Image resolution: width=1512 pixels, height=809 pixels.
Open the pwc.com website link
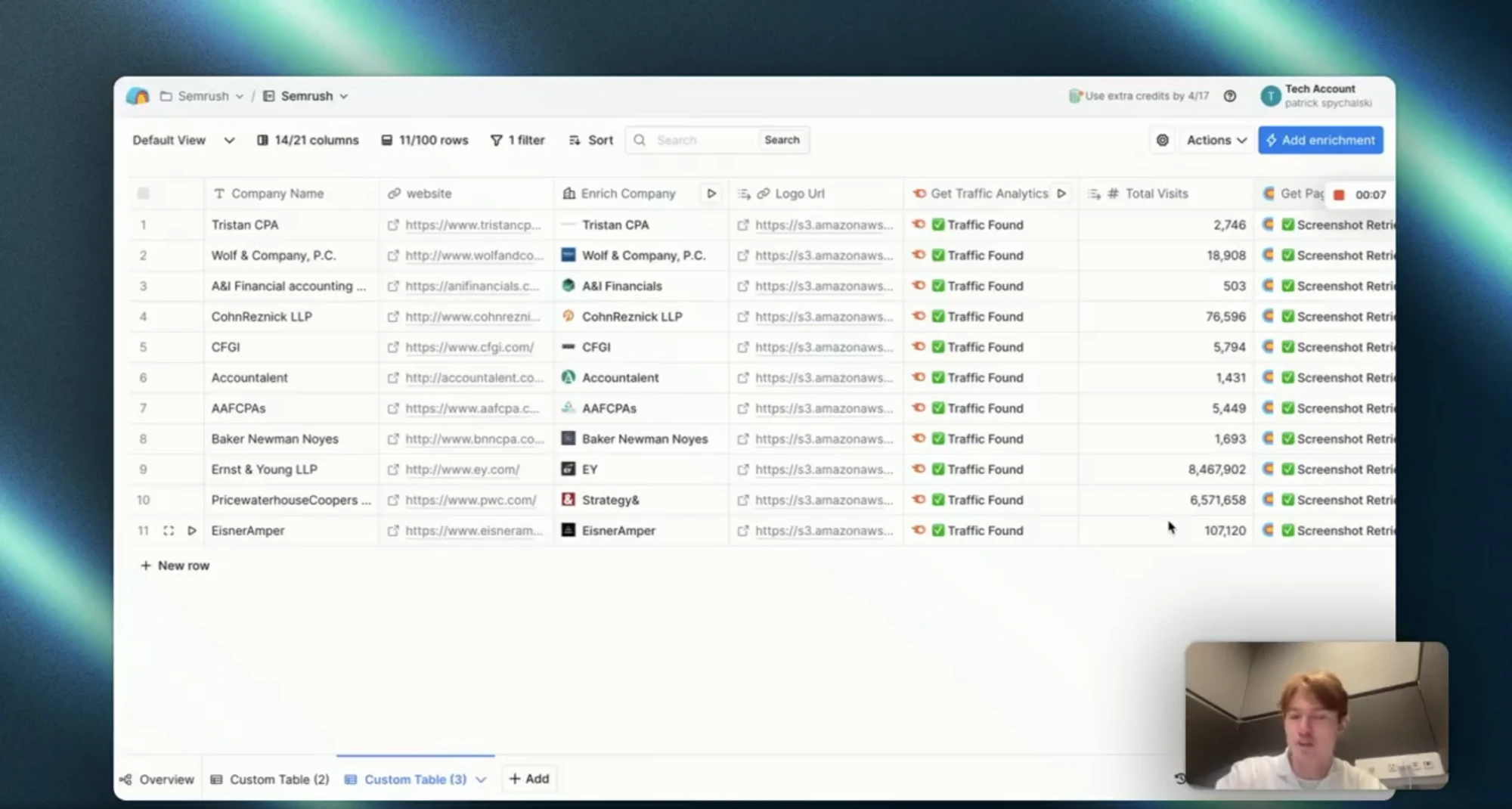pyautogui.click(x=470, y=501)
